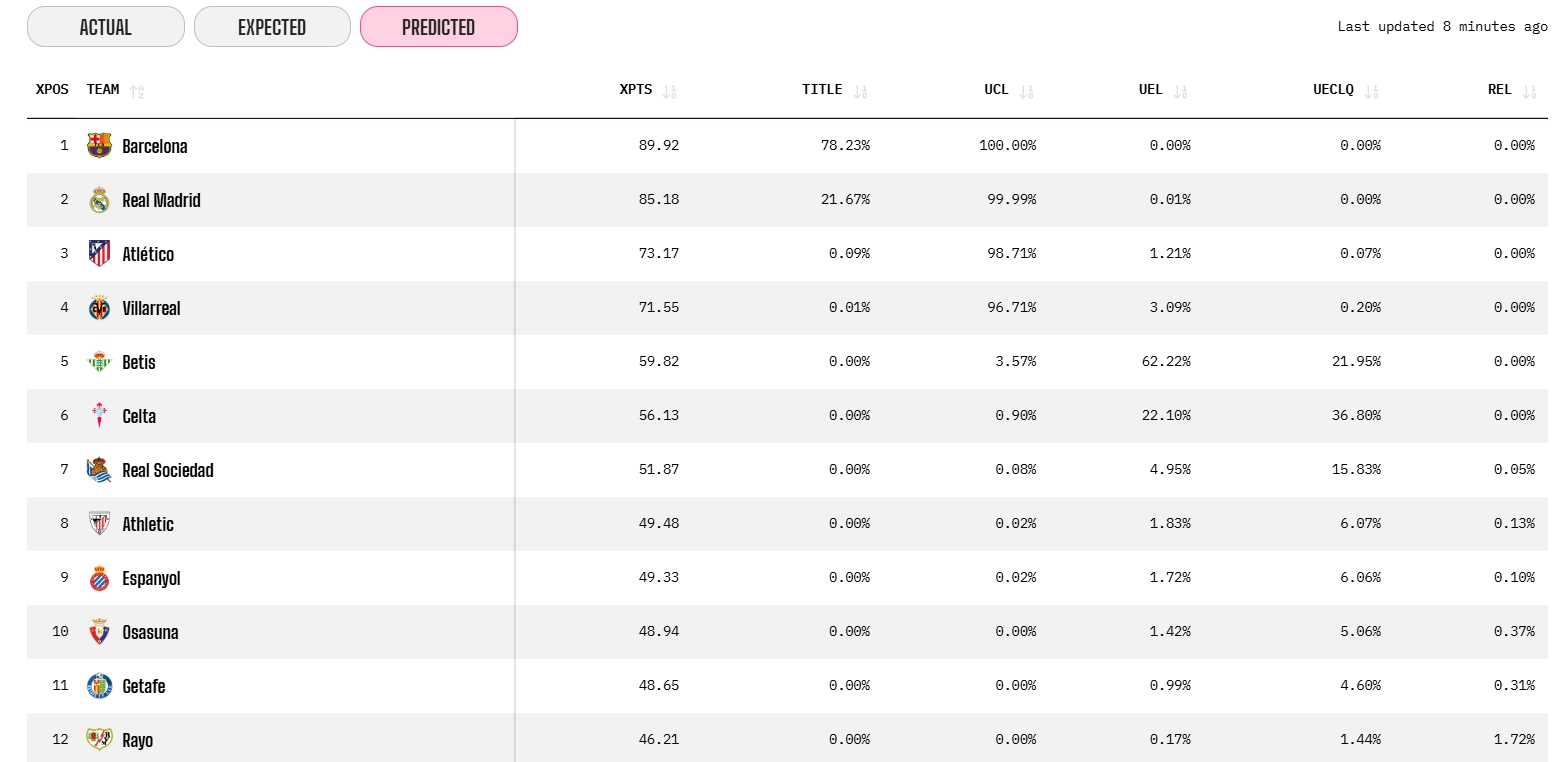Click the UCL column header
This screenshot has width=1566, height=762.
tap(996, 90)
